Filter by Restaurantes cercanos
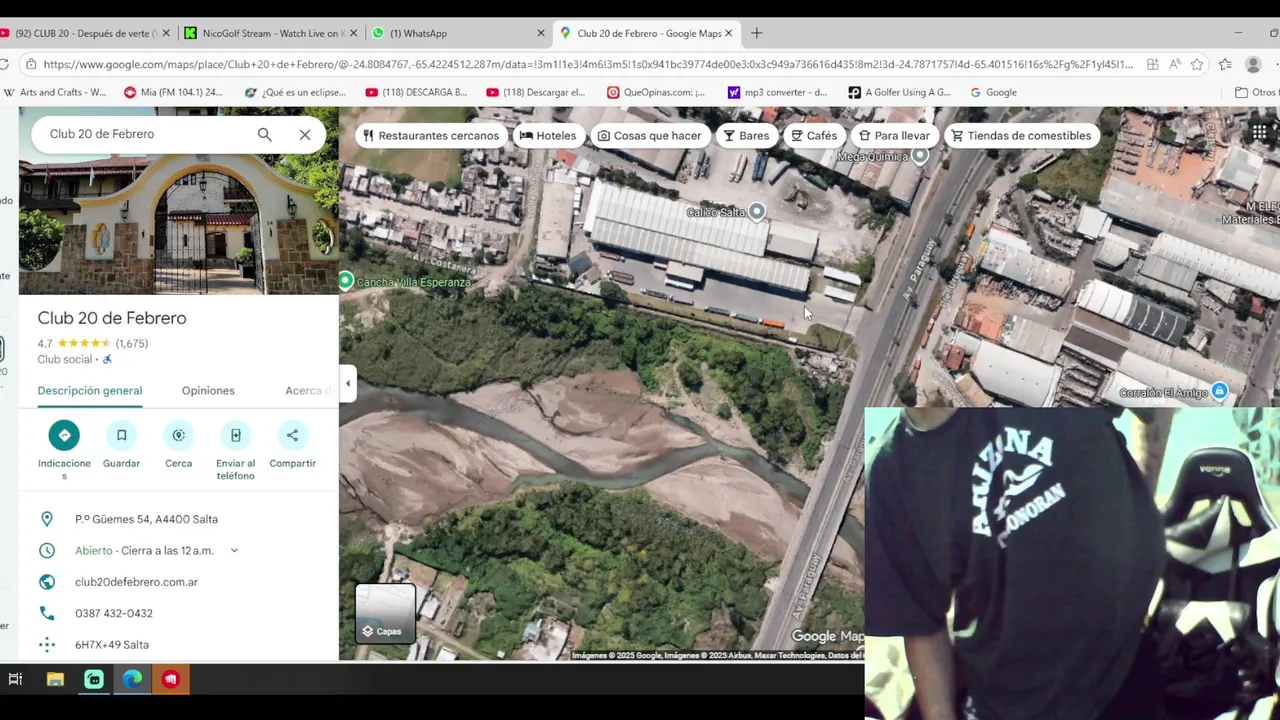Screen dimensions: 1280x720 430,136
